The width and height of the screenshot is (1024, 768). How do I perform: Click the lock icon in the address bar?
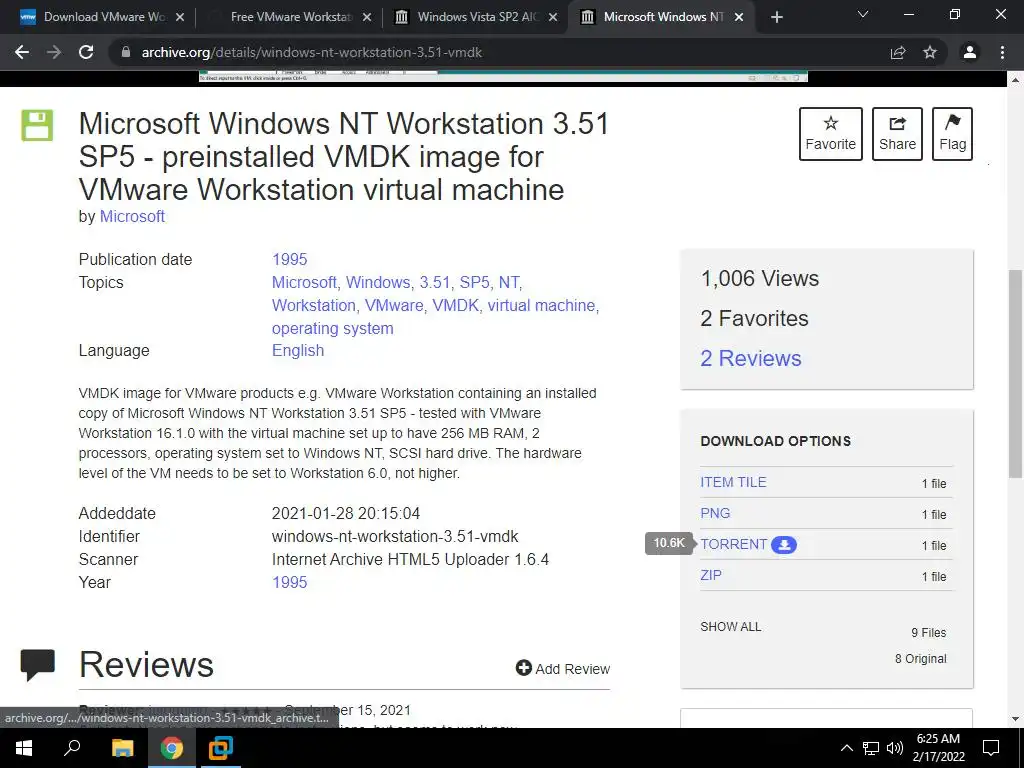pos(126,52)
